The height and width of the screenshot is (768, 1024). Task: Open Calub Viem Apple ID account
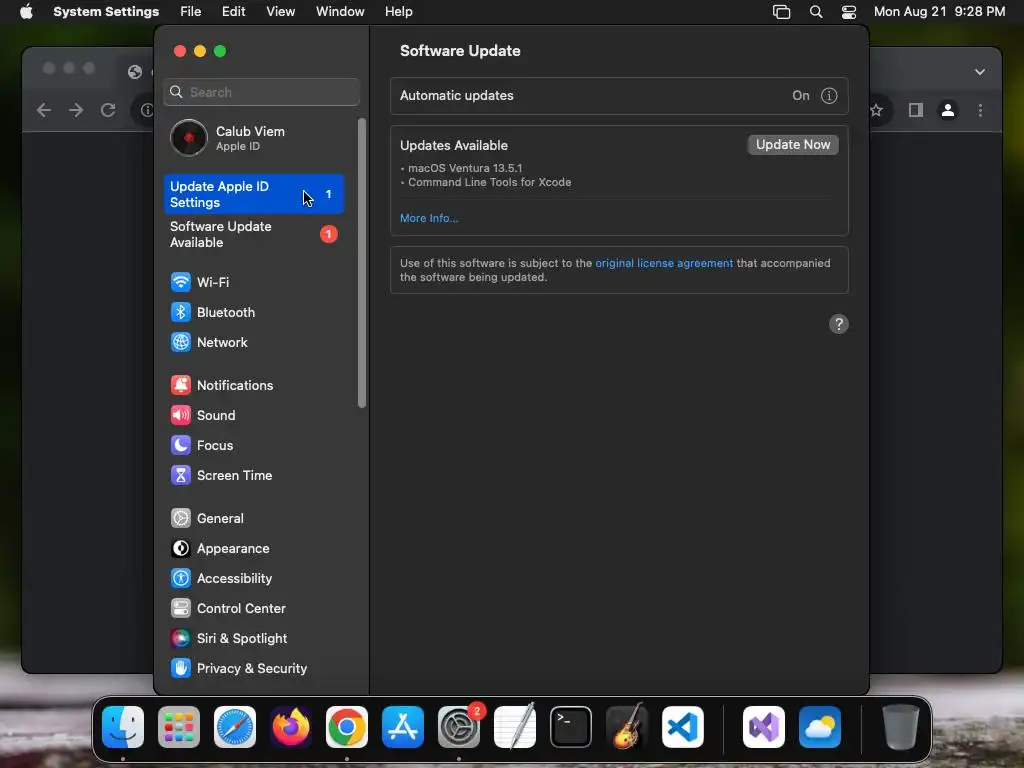(x=253, y=138)
